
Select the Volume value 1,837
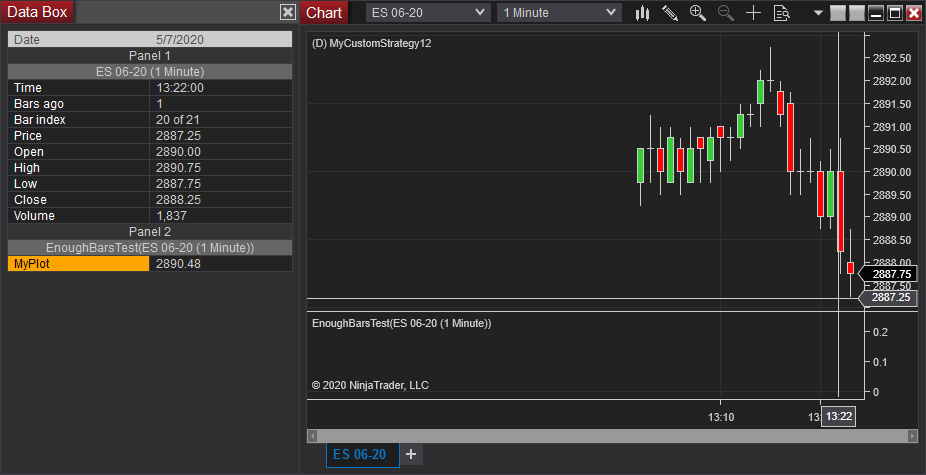point(171,216)
